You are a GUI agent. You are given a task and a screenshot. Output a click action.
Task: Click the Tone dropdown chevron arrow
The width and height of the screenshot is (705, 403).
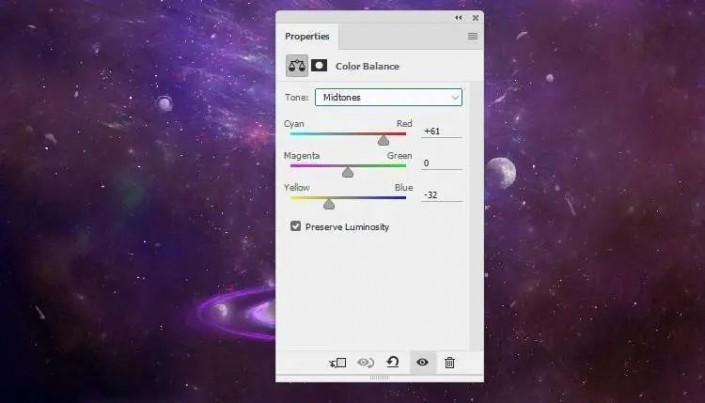pyautogui.click(x=455, y=98)
